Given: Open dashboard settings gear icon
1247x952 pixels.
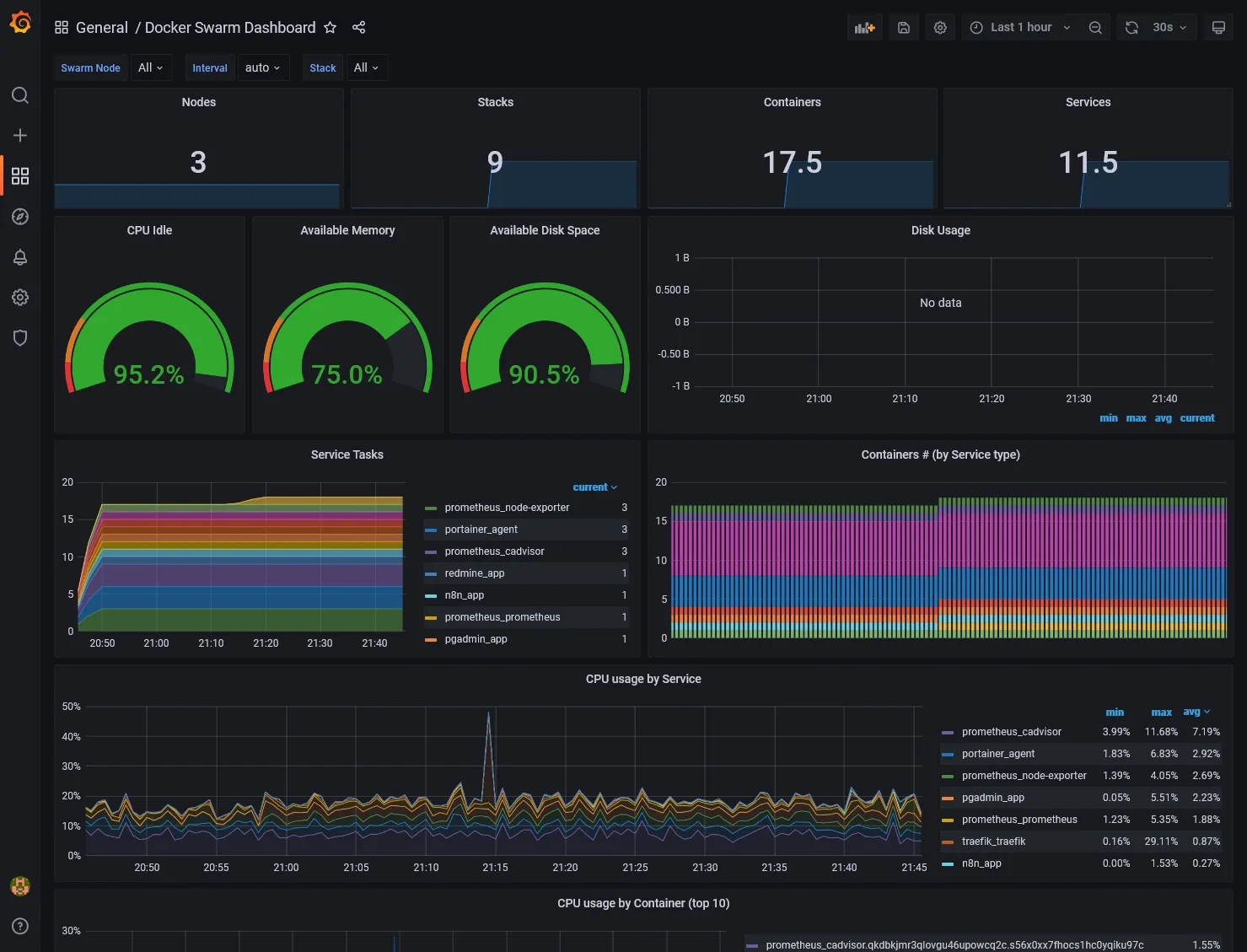Looking at the screenshot, I should click(x=940, y=27).
